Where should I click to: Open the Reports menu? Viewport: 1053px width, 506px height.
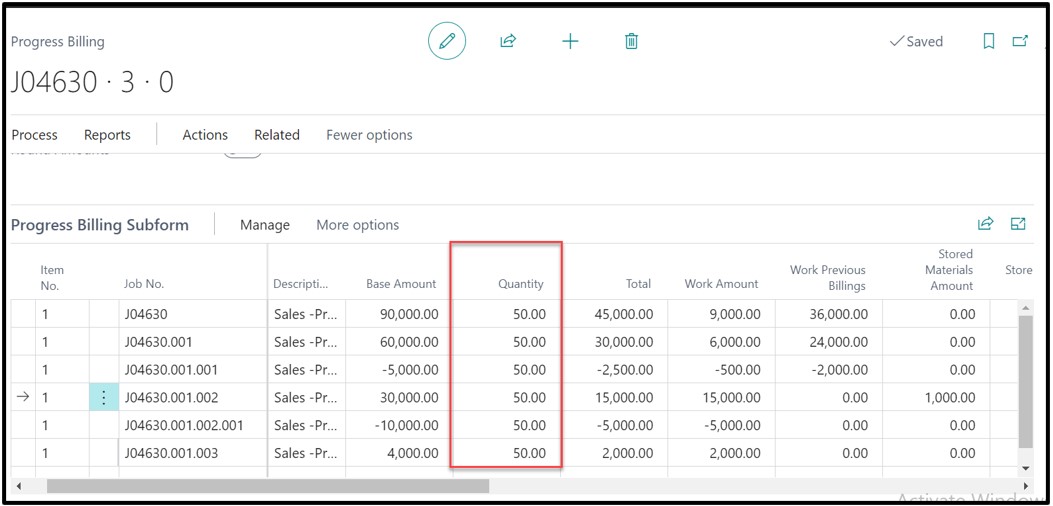coord(107,135)
